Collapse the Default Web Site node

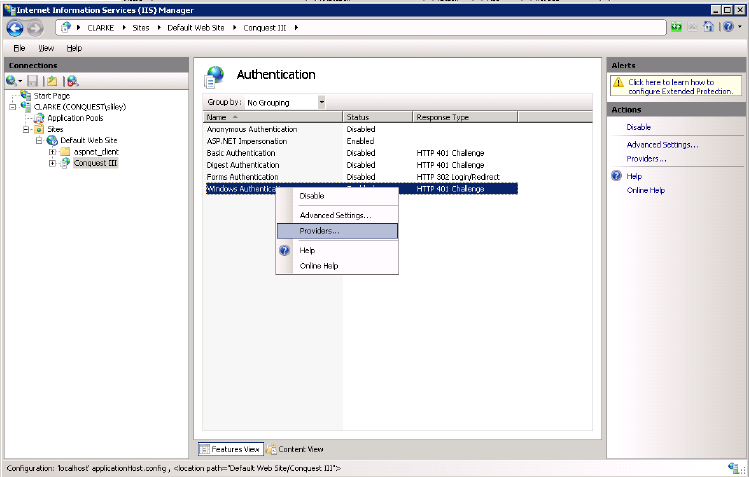[39, 140]
